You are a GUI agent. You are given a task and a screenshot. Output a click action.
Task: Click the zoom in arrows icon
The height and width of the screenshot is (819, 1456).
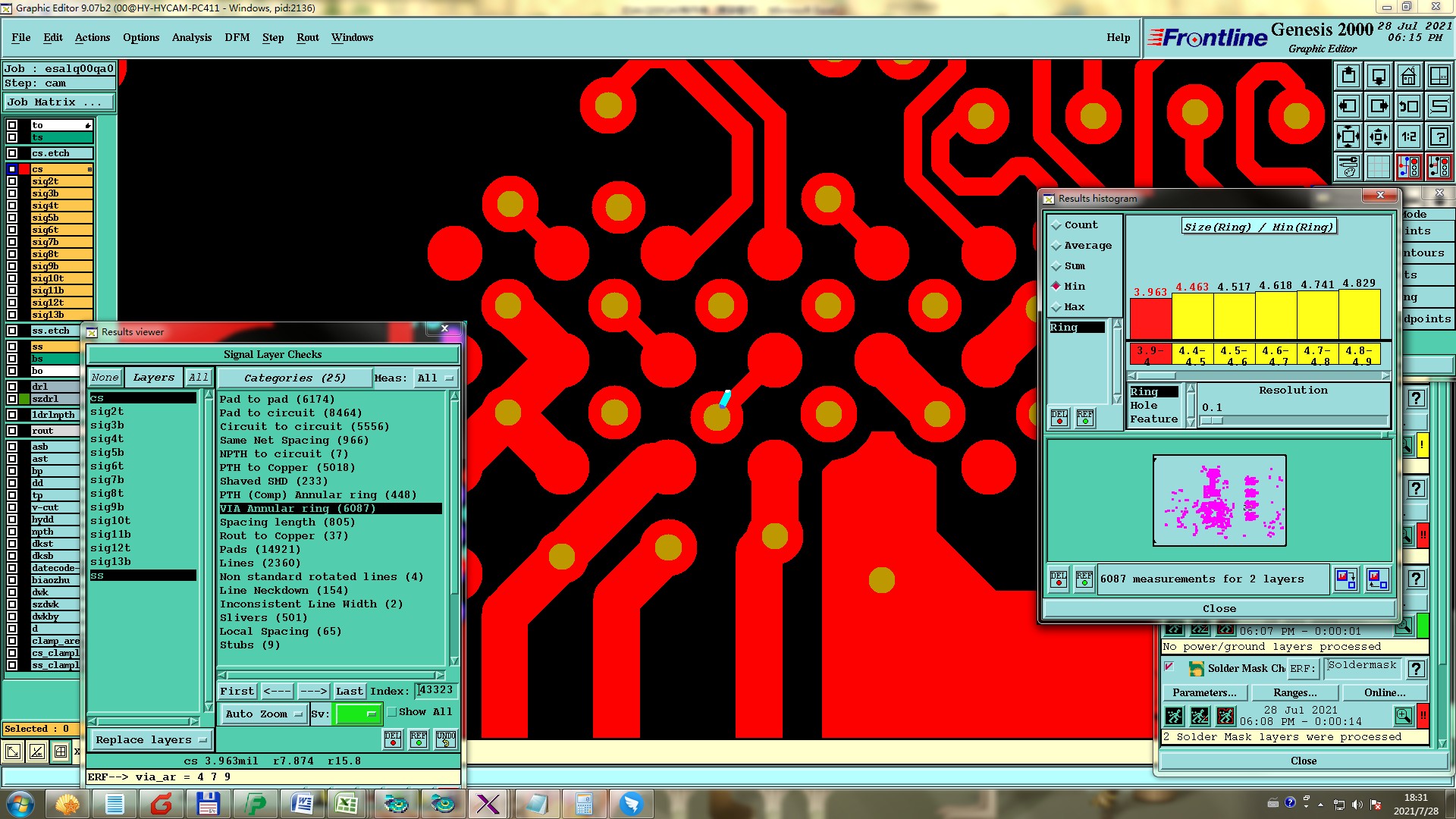tap(1348, 136)
